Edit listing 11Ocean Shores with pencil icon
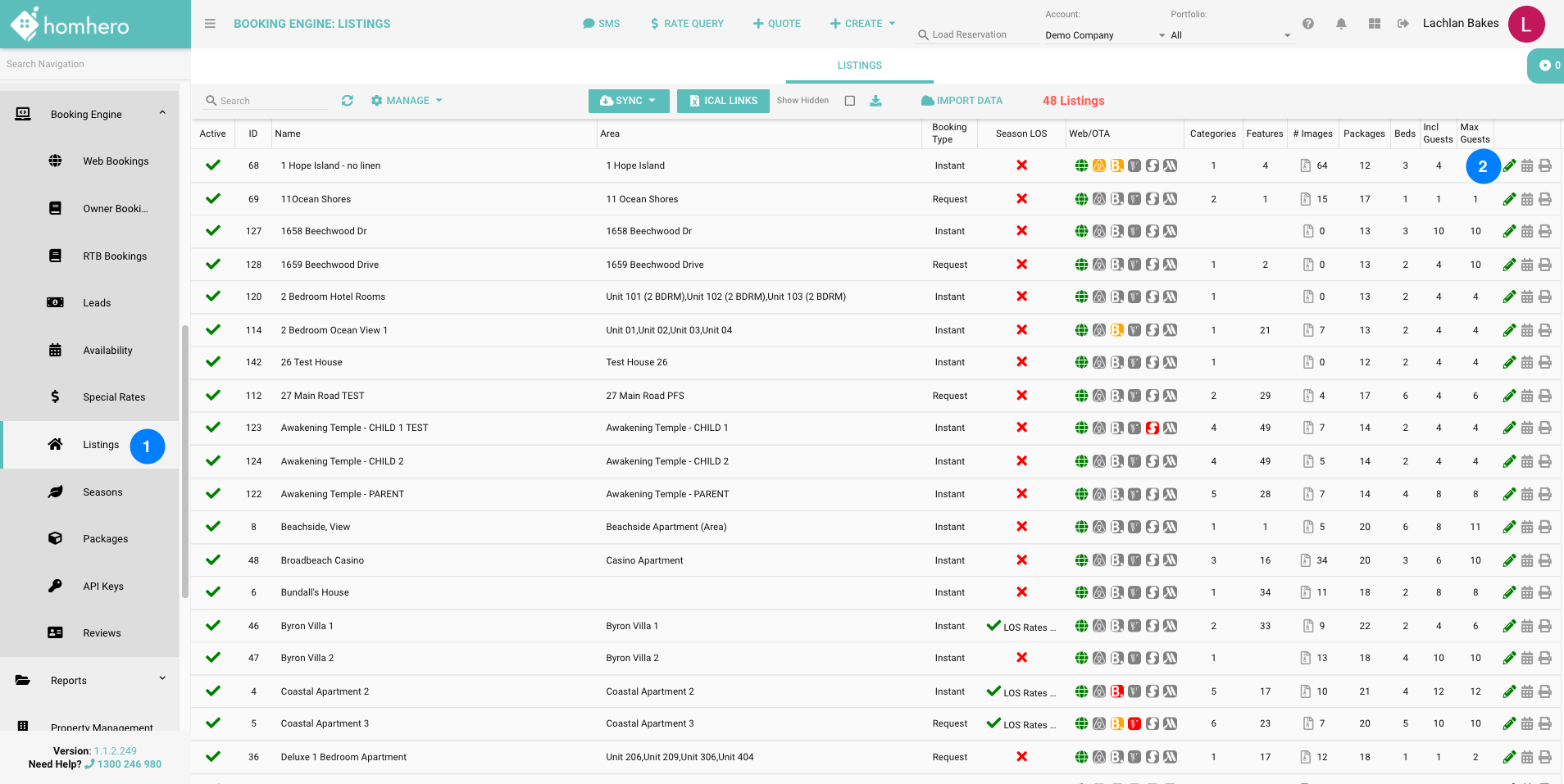The width and height of the screenshot is (1564, 784). (x=1509, y=199)
